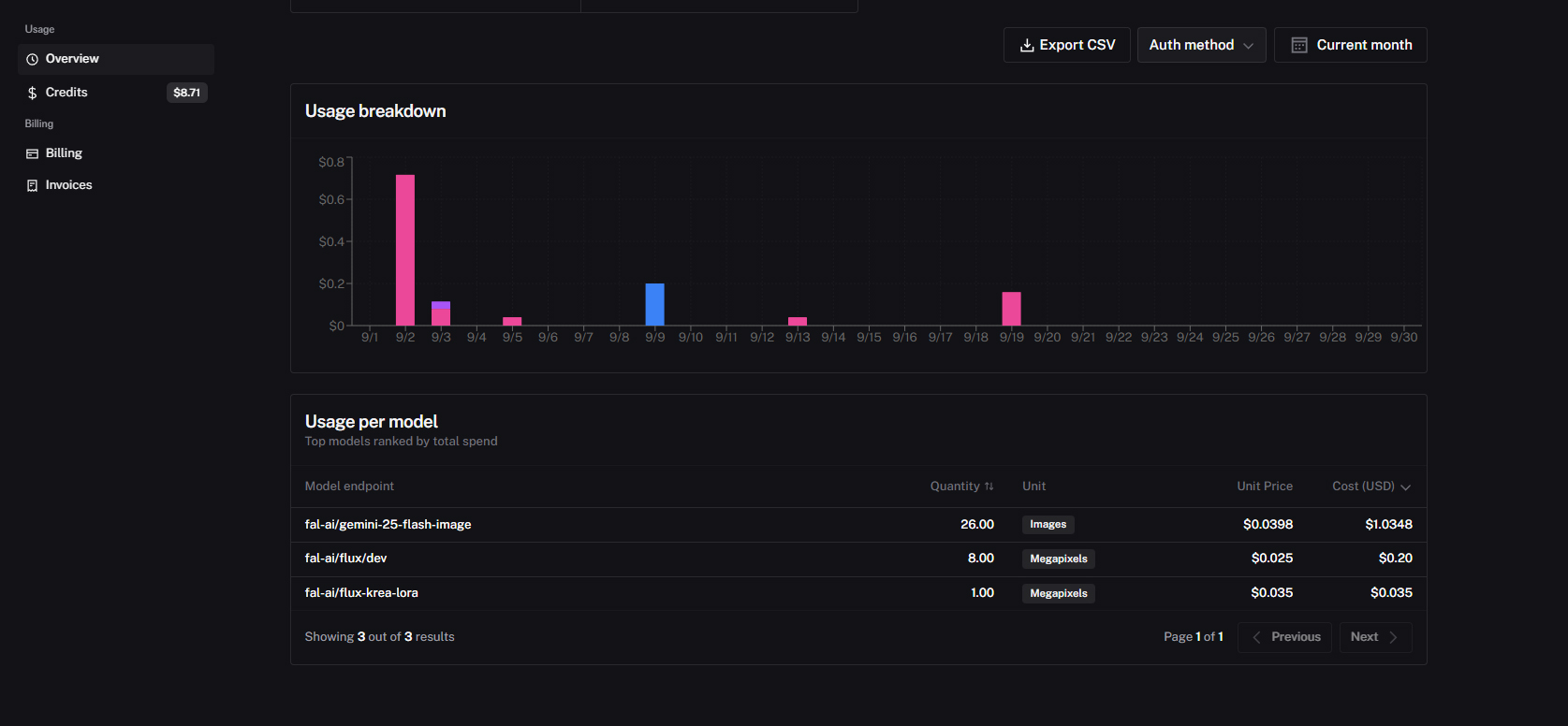The height and width of the screenshot is (726, 1568).
Task: Open the Current month date range picker
Action: pos(1350,45)
